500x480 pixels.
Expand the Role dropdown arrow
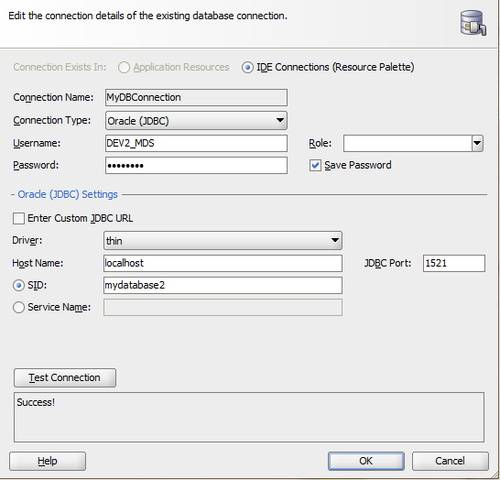click(477, 143)
